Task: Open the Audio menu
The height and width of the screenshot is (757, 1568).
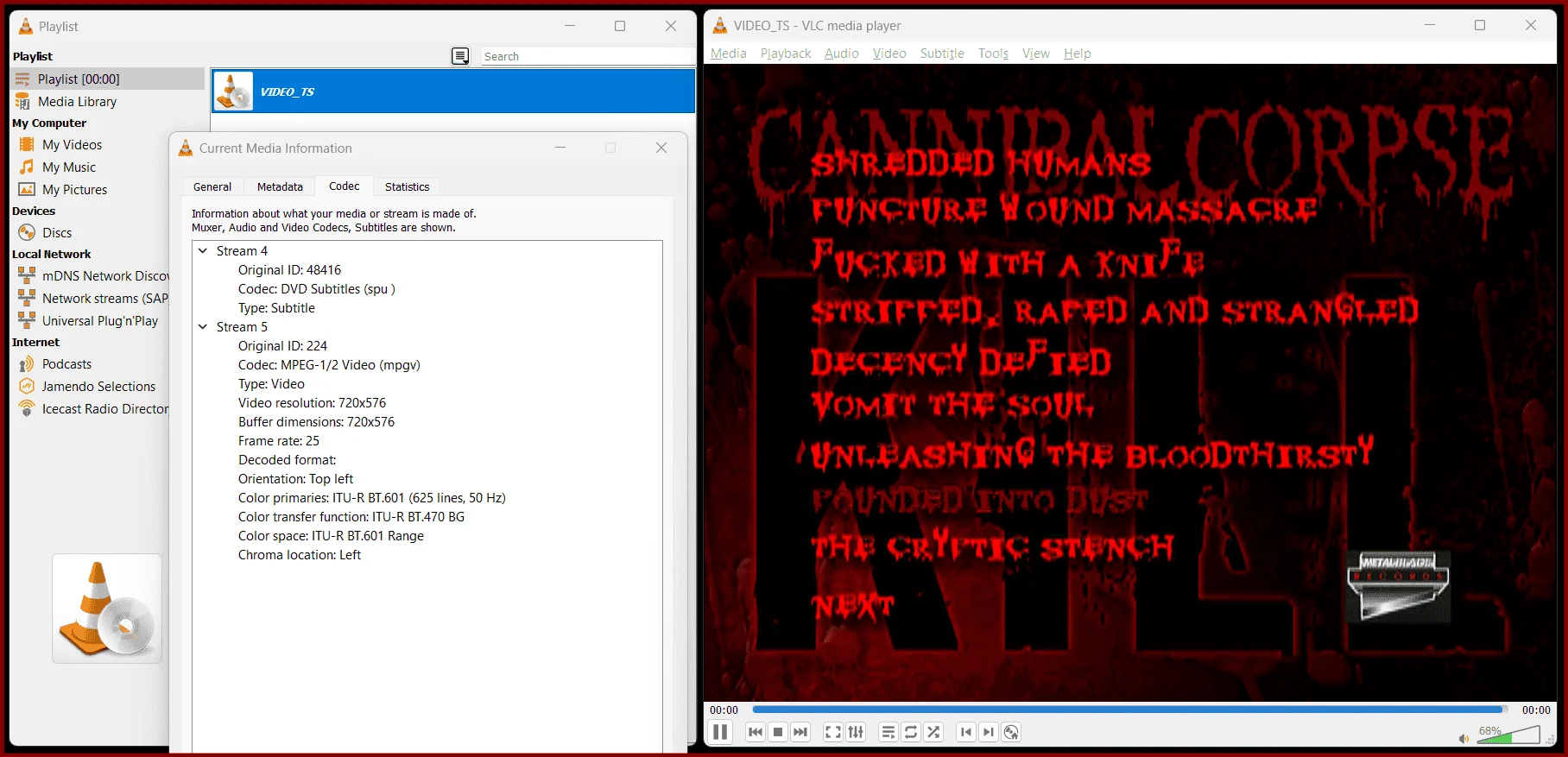Action: (841, 54)
